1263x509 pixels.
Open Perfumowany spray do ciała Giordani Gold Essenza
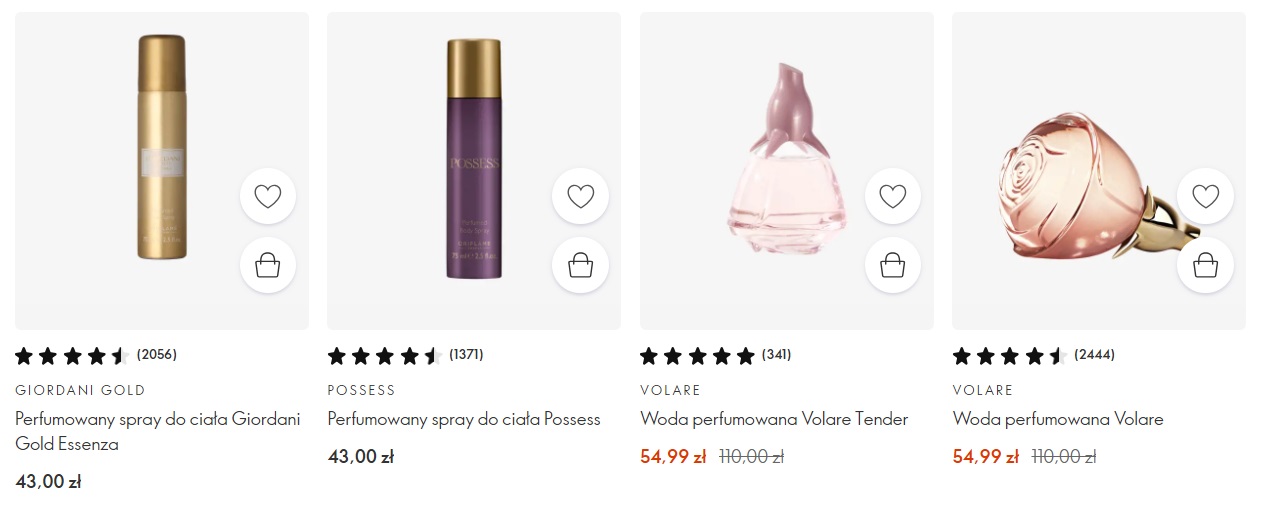pyautogui.click(x=158, y=432)
